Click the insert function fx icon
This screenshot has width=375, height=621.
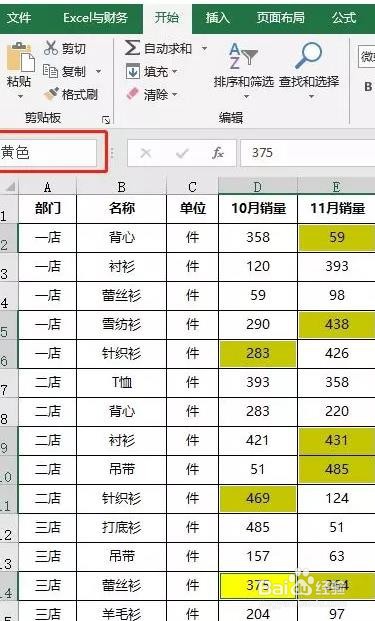tap(218, 153)
